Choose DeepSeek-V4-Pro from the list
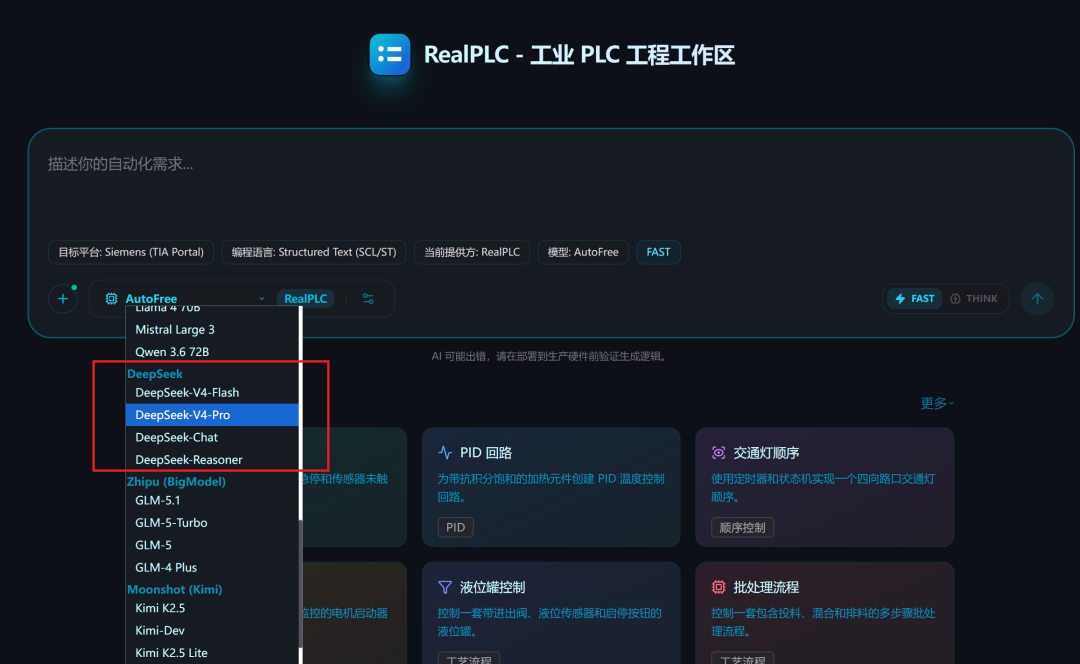This screenshot has height=664, width=1080. [x=212, y=415]
